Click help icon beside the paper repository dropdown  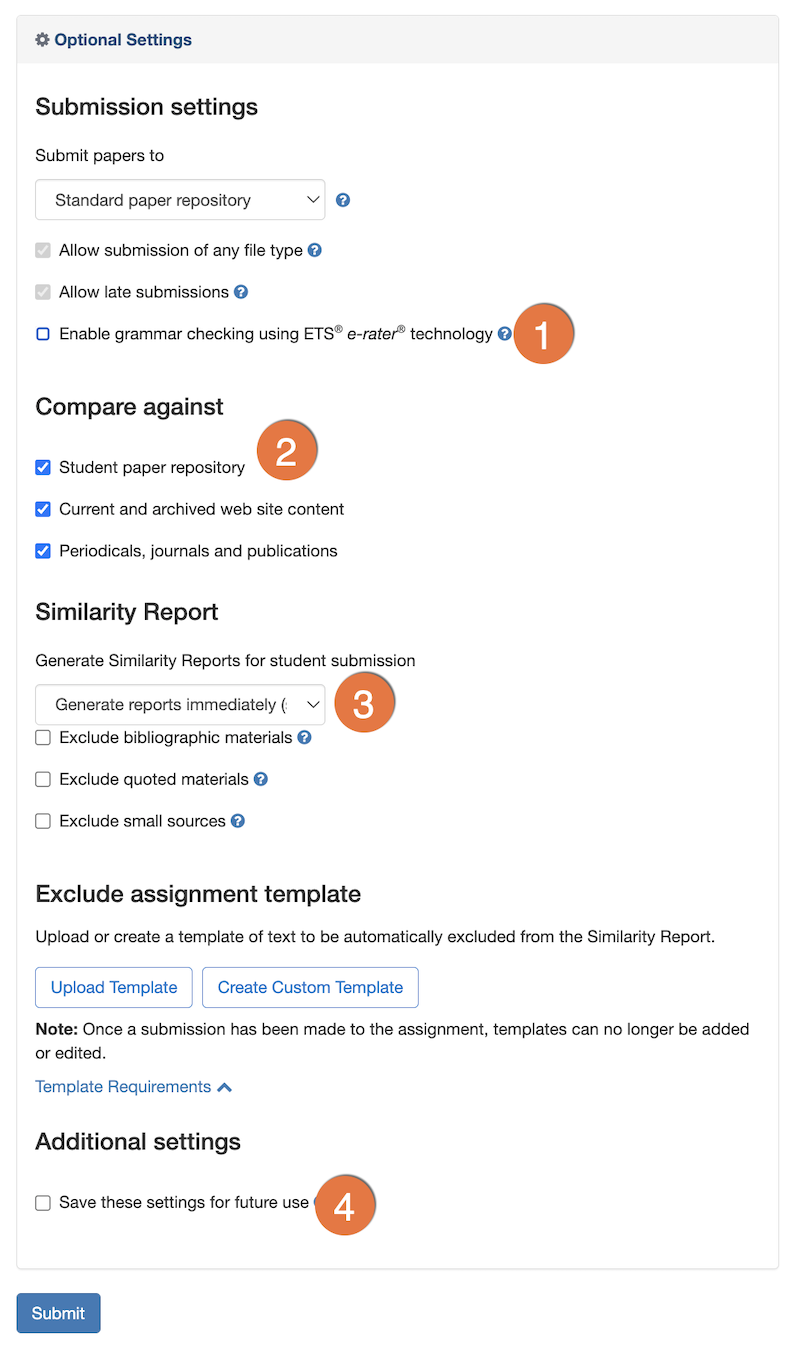tap(343, 200)
